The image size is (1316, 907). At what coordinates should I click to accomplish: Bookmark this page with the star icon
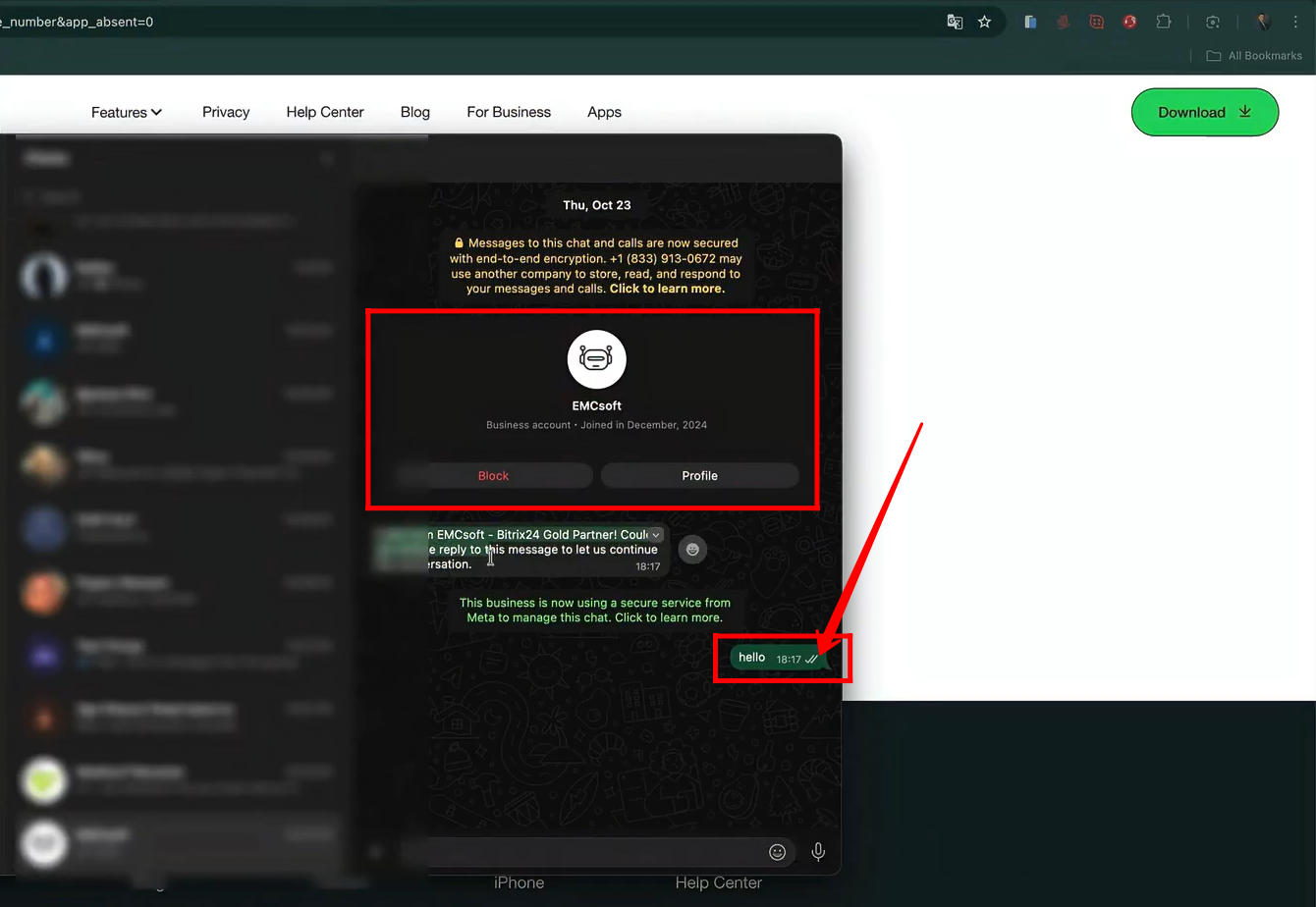point(984,22)
